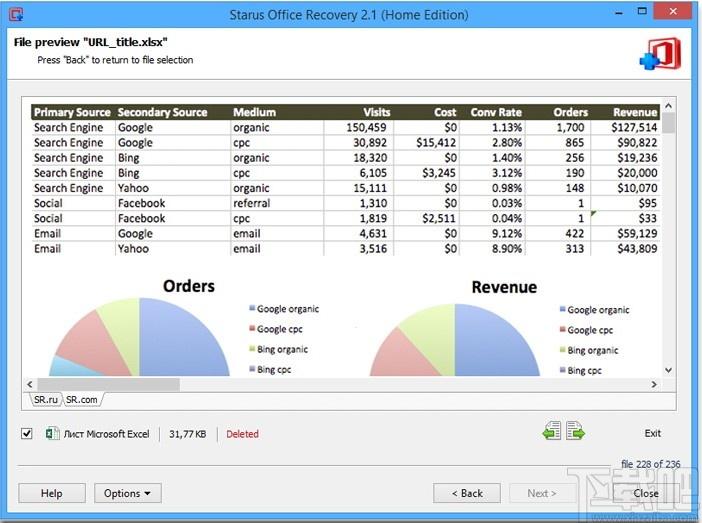
Task: Go back with the Back button
Action: pos(467,493)
